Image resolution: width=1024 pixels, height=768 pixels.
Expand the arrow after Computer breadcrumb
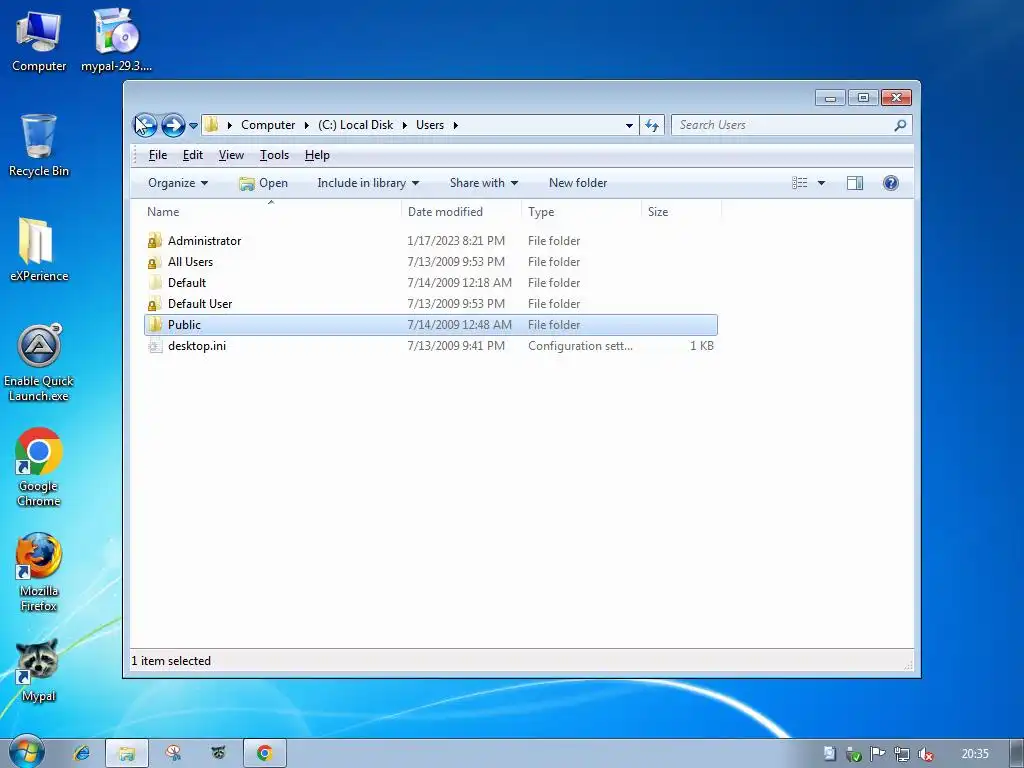pos(306,125)
